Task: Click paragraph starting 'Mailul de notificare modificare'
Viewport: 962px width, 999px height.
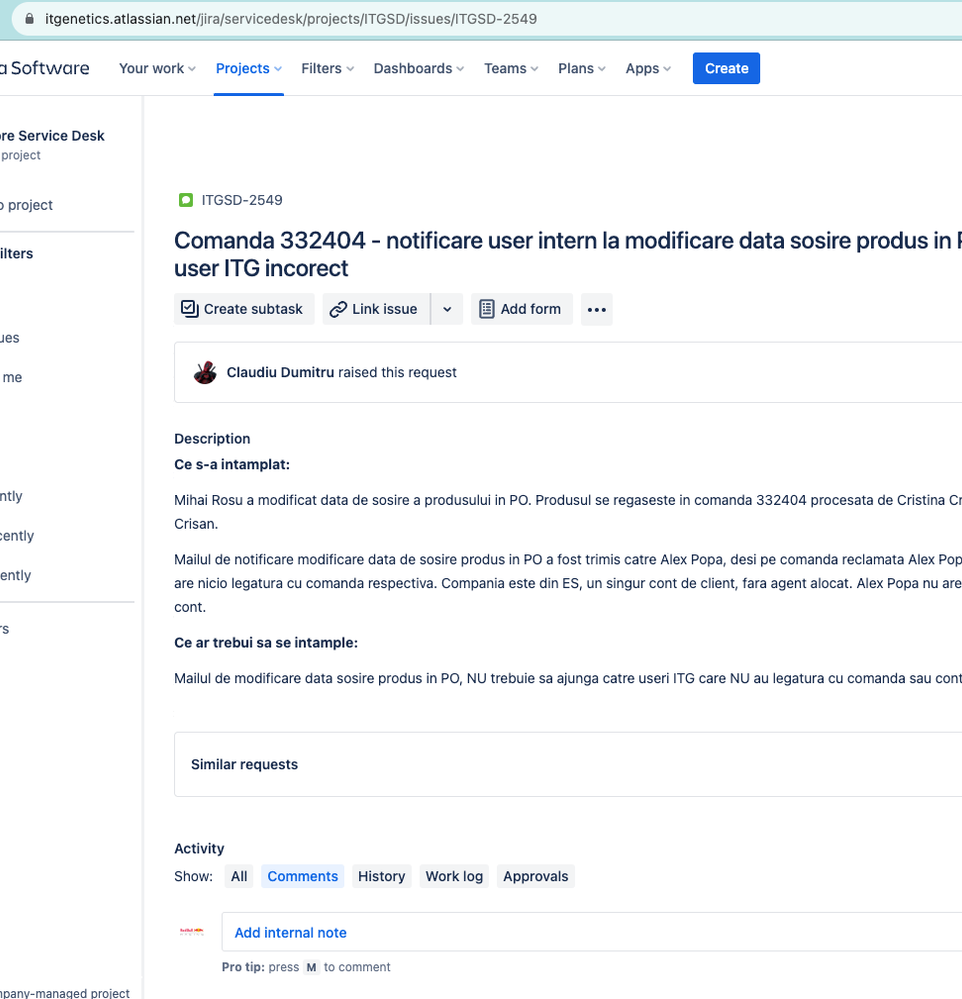Action: click(568, 583)
